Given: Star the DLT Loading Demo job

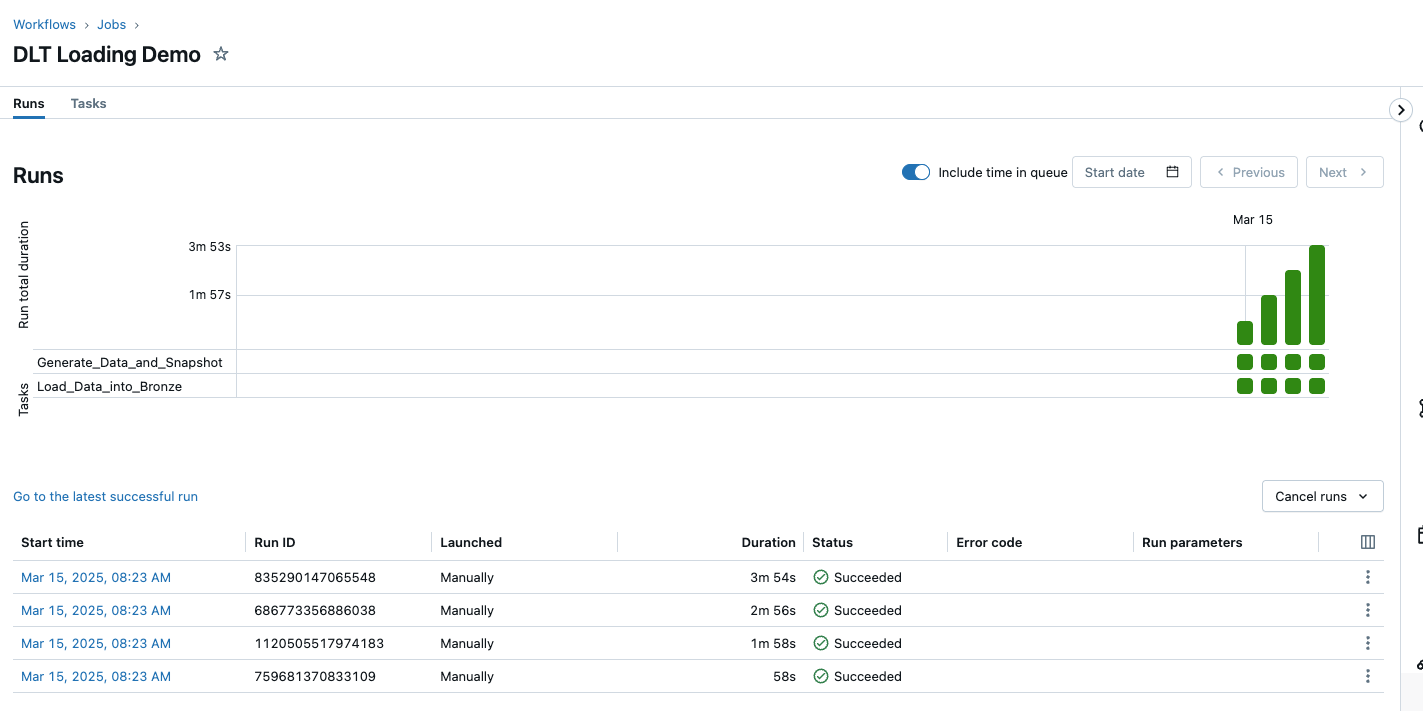Looking at the screenshot, I should click(221, 54).
